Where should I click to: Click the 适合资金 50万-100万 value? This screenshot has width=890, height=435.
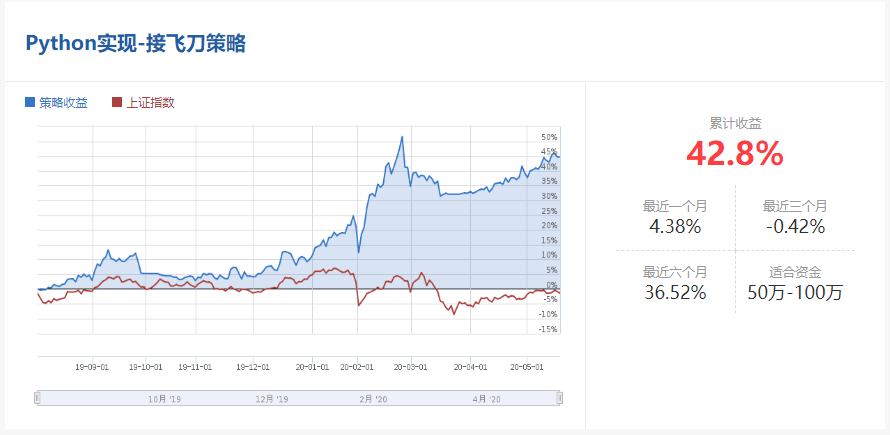(x=795, y=292)
